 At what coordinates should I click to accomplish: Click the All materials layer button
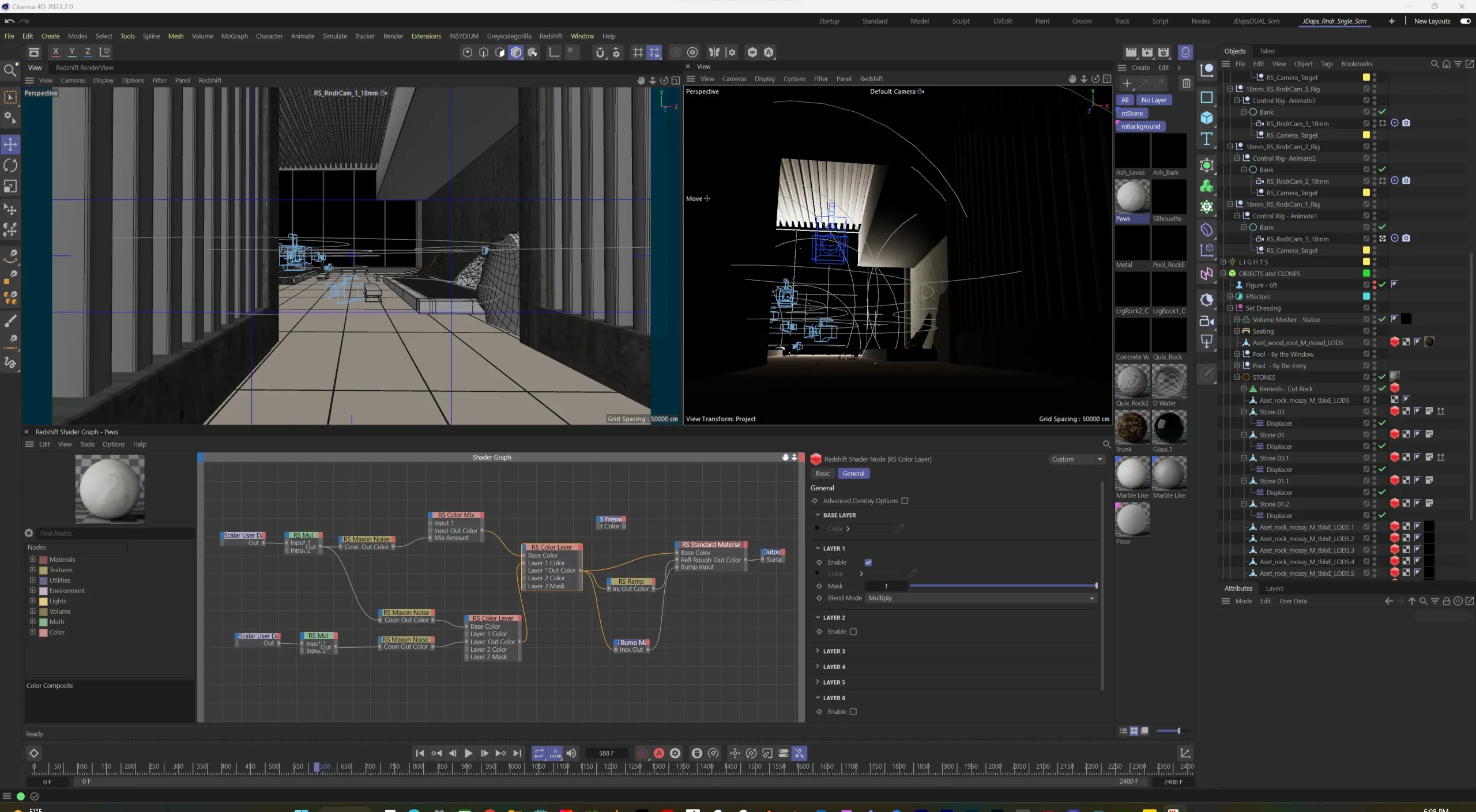pyautogui.click(x=1124, y=100)
